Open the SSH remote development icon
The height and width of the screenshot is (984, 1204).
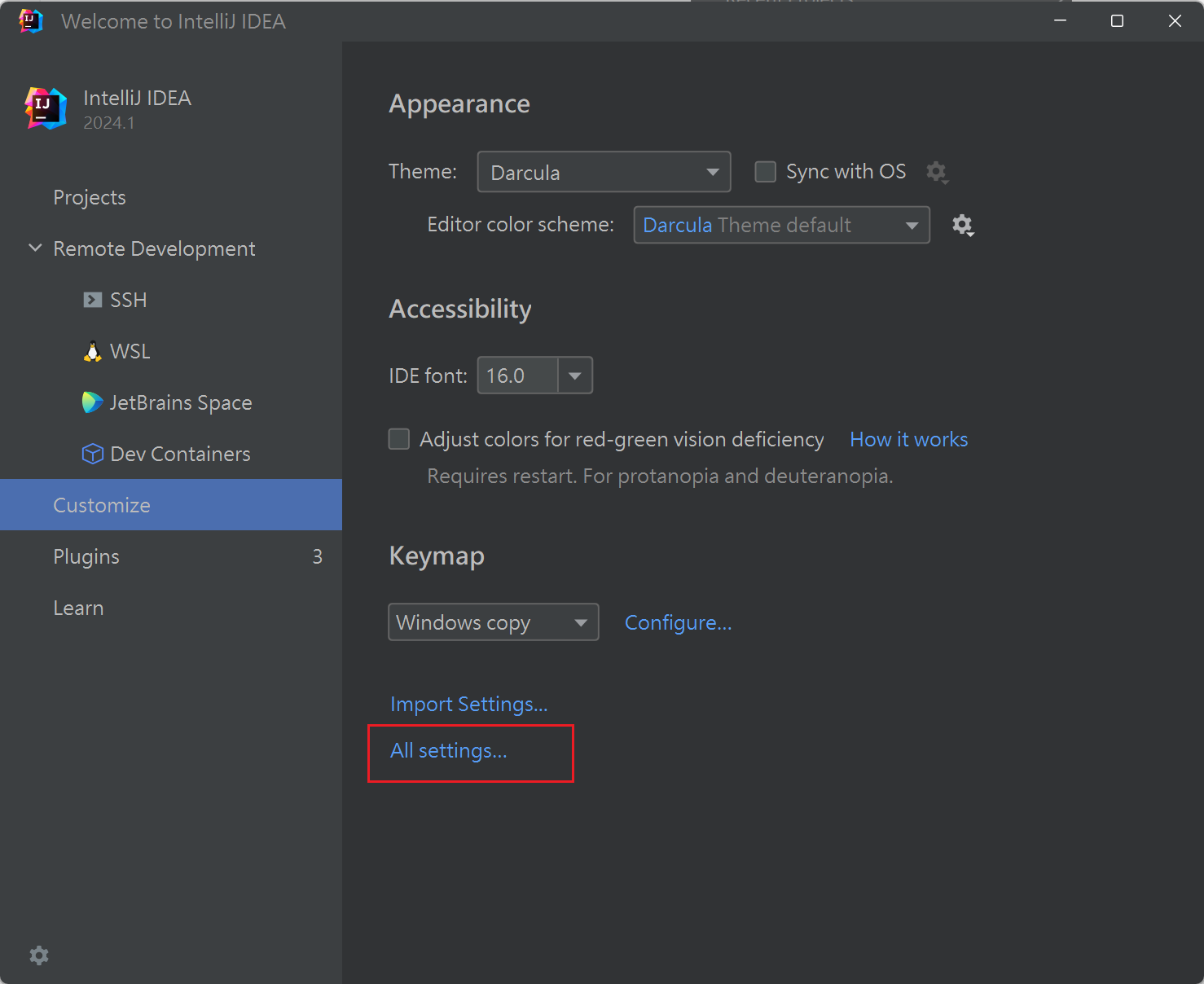[93, 300]
